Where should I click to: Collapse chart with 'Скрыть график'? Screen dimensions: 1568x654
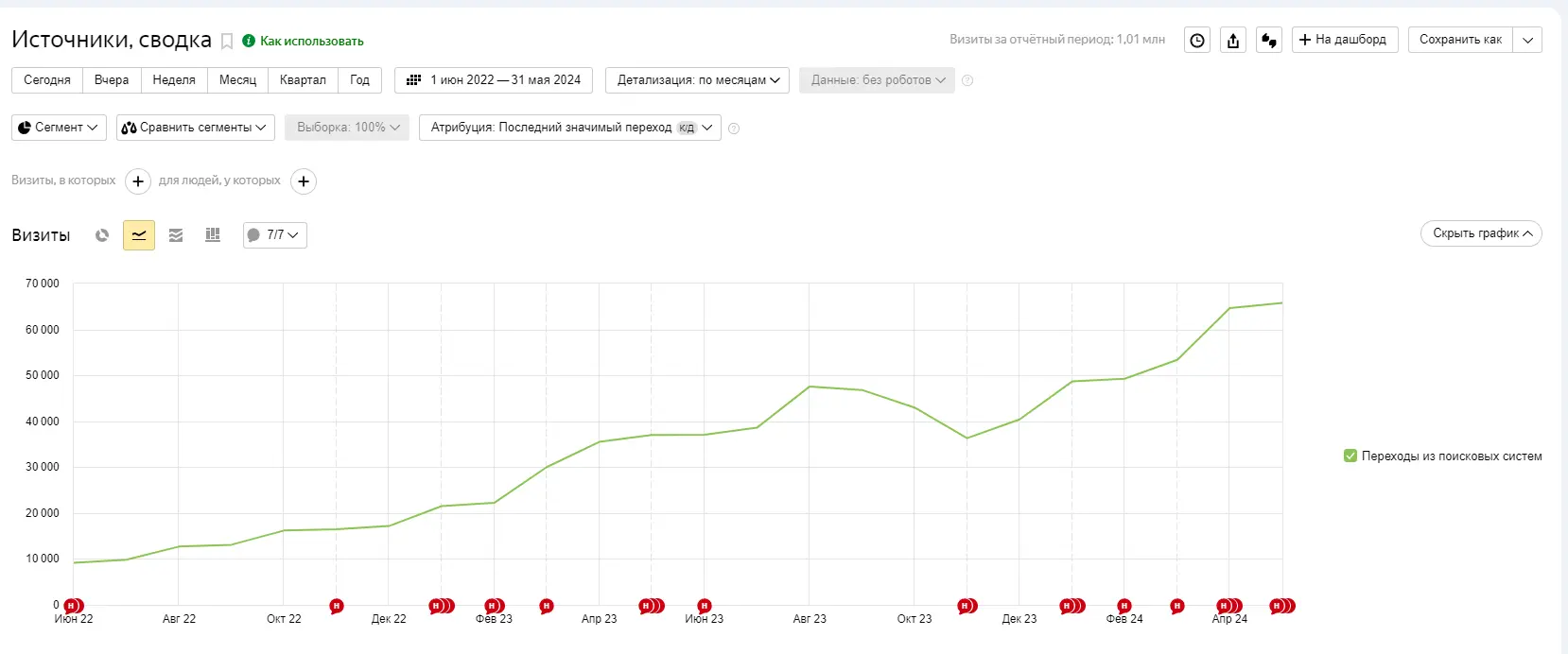click(x=1481, y=233)
